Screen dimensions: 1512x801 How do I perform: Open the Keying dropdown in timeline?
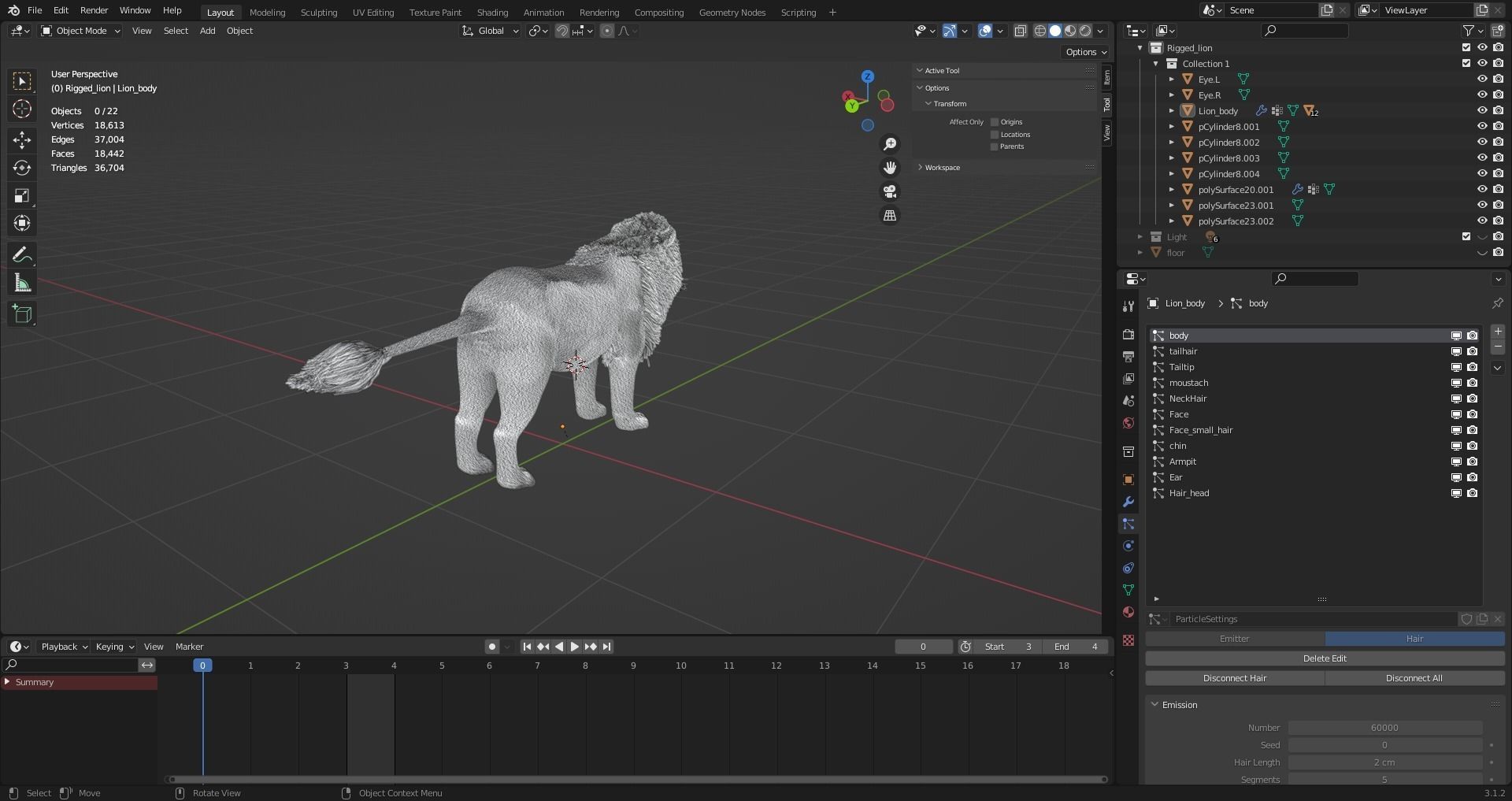[115, 647]
